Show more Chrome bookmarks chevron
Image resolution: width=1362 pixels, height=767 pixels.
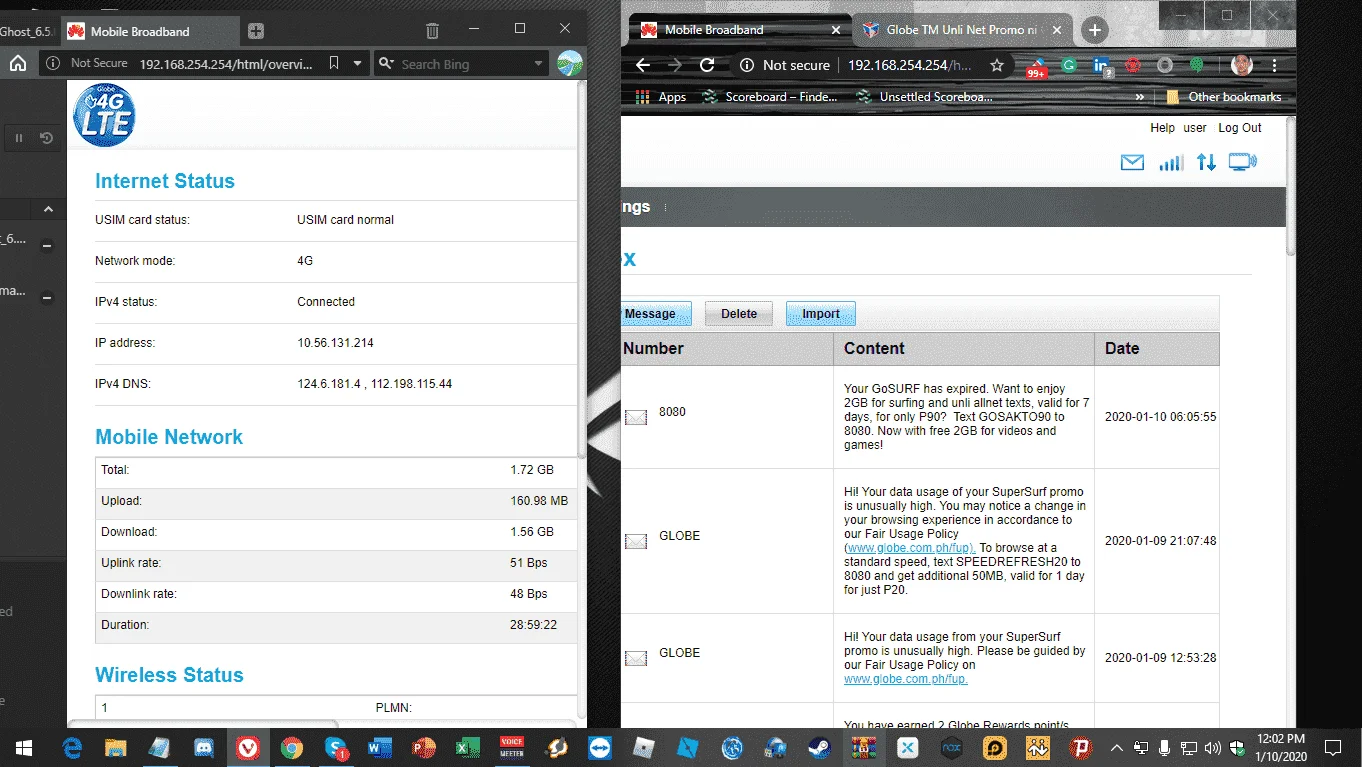pyautogui.click(x=1140, y=97)
